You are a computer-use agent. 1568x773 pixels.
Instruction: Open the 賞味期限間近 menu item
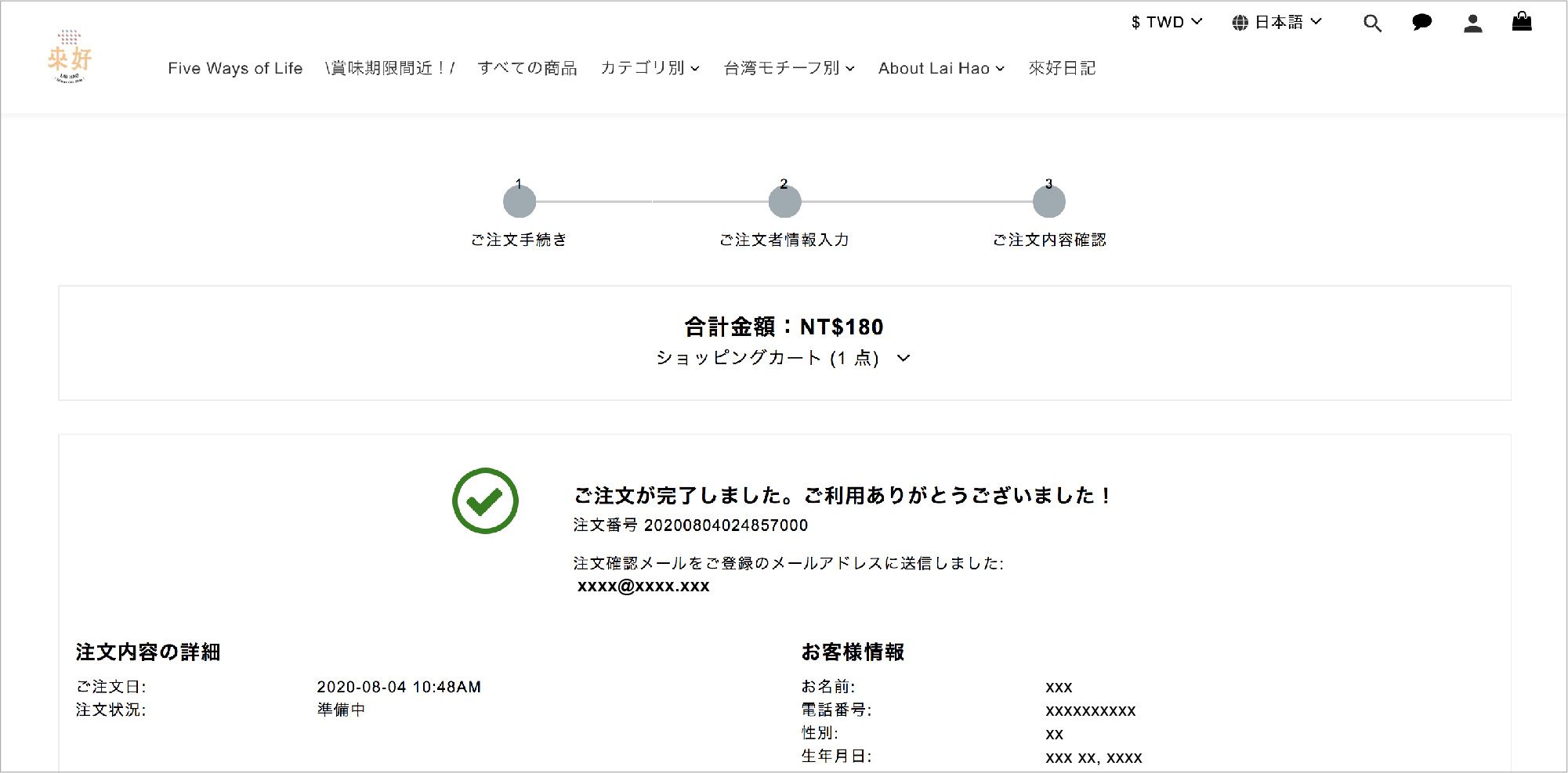(x=389, y=68)
